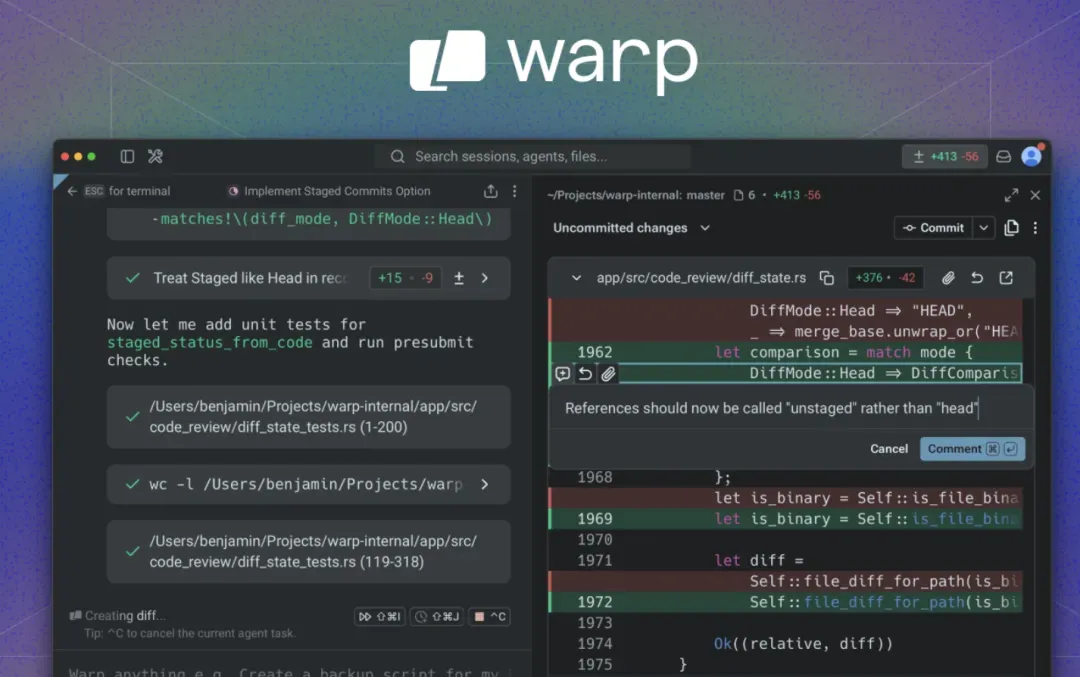
Task: Revert the selected DiffMode::Head line
Action: (585, 373)
